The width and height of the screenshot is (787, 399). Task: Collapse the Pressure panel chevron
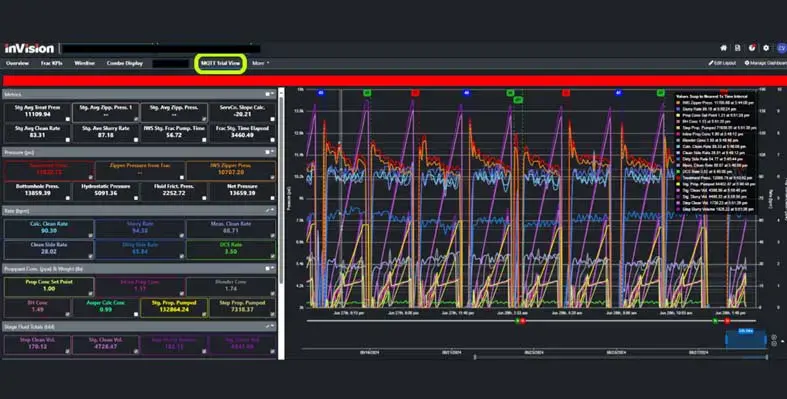(x=273, y=152)
